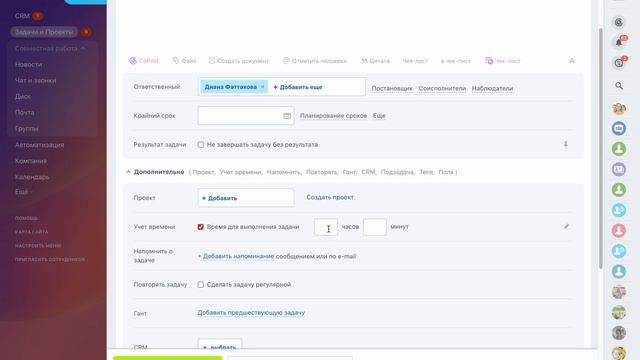
Task: Expand Еще next to Планирование сроков
Action: (x=379, y=116)
